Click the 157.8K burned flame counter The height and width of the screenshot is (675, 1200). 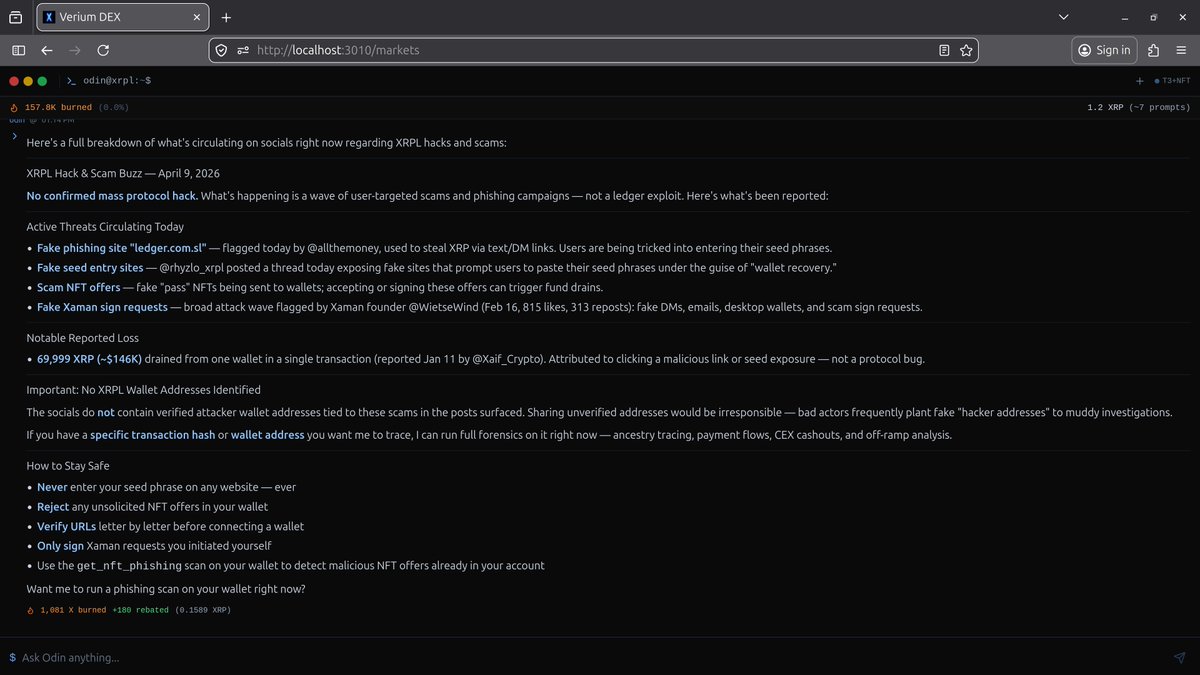tap(59, 107)
